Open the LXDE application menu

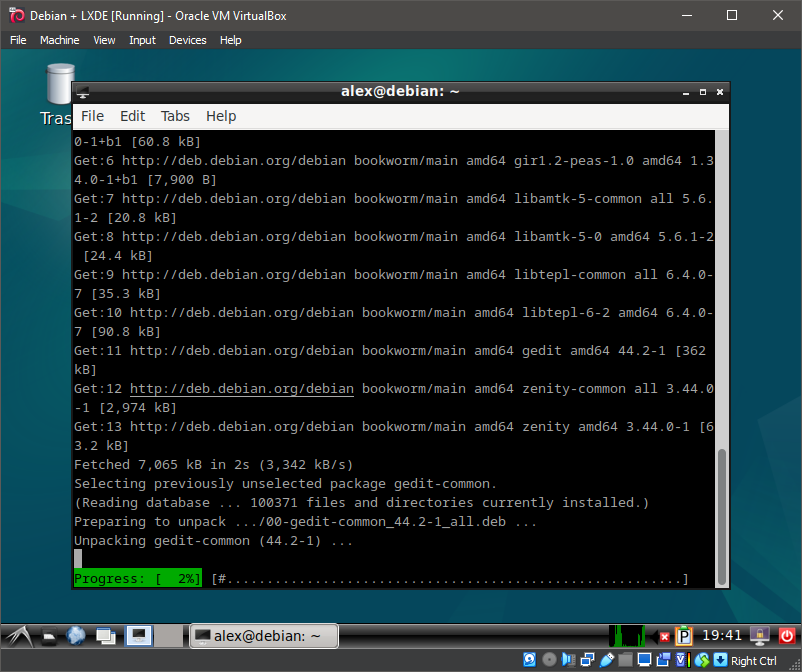pyautogui.click(x=18, y=635)
